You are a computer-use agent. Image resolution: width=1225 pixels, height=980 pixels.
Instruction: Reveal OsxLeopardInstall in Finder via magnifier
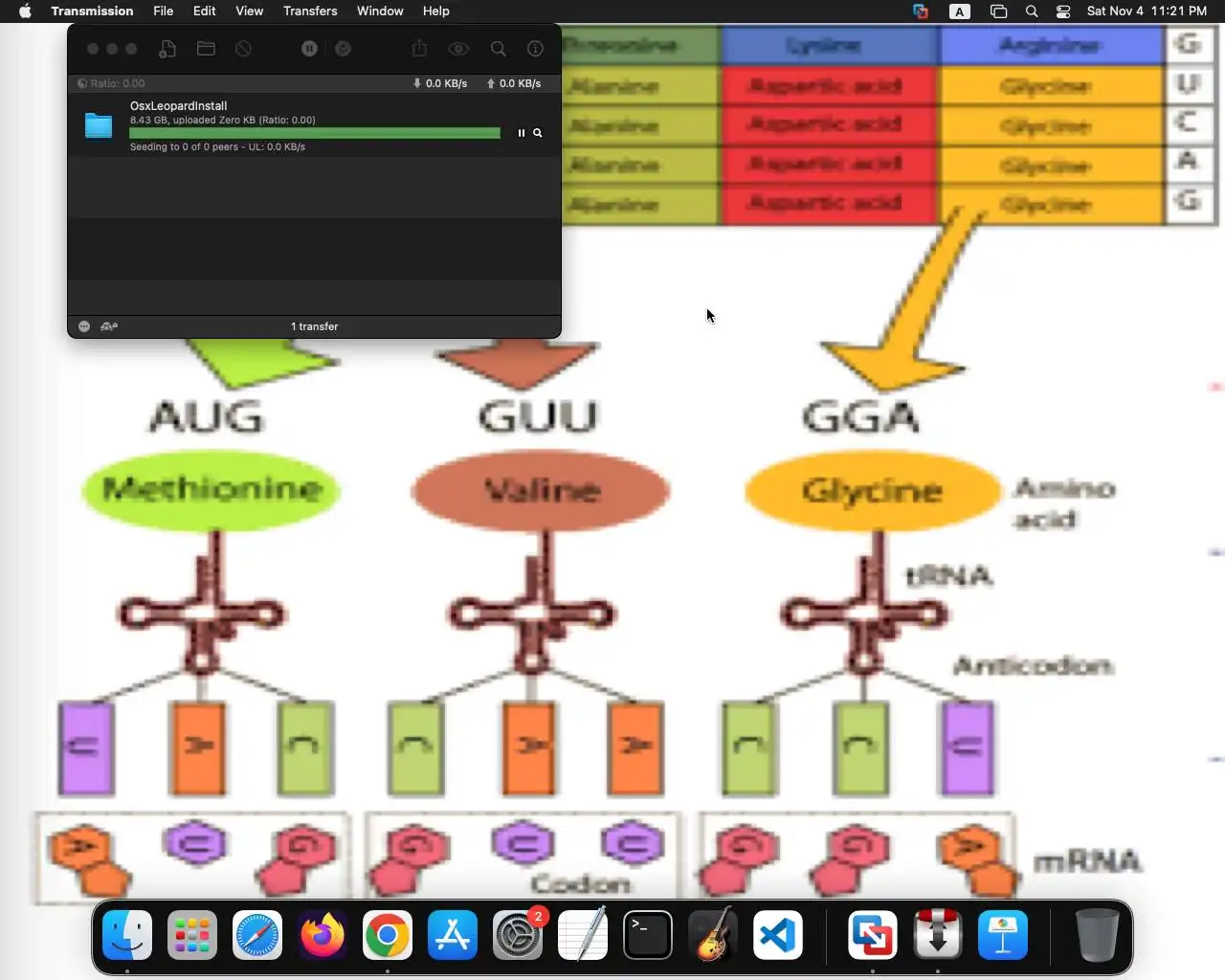(538, 133)
